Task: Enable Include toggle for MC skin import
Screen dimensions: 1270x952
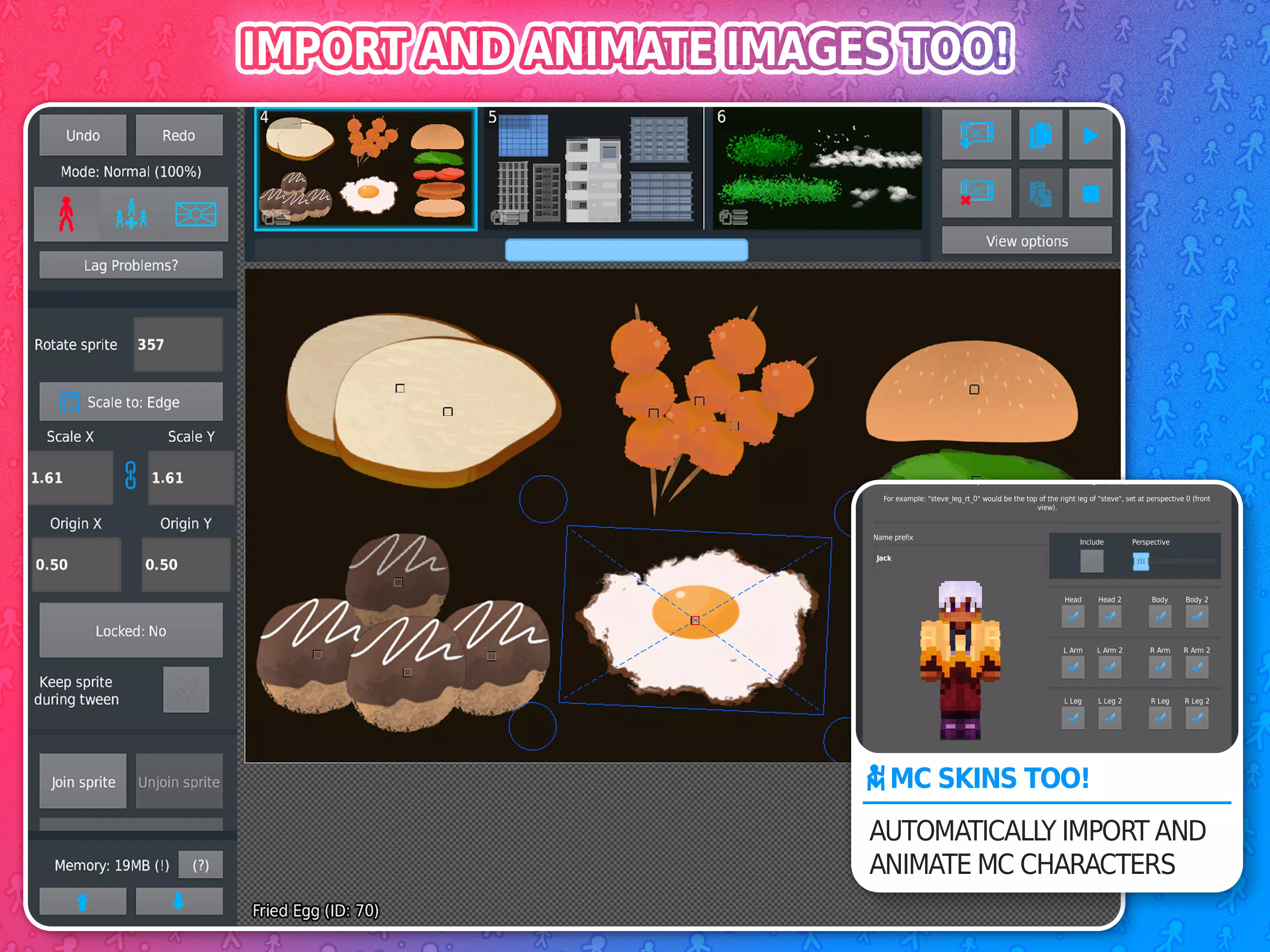Action: click(1091, 560)
